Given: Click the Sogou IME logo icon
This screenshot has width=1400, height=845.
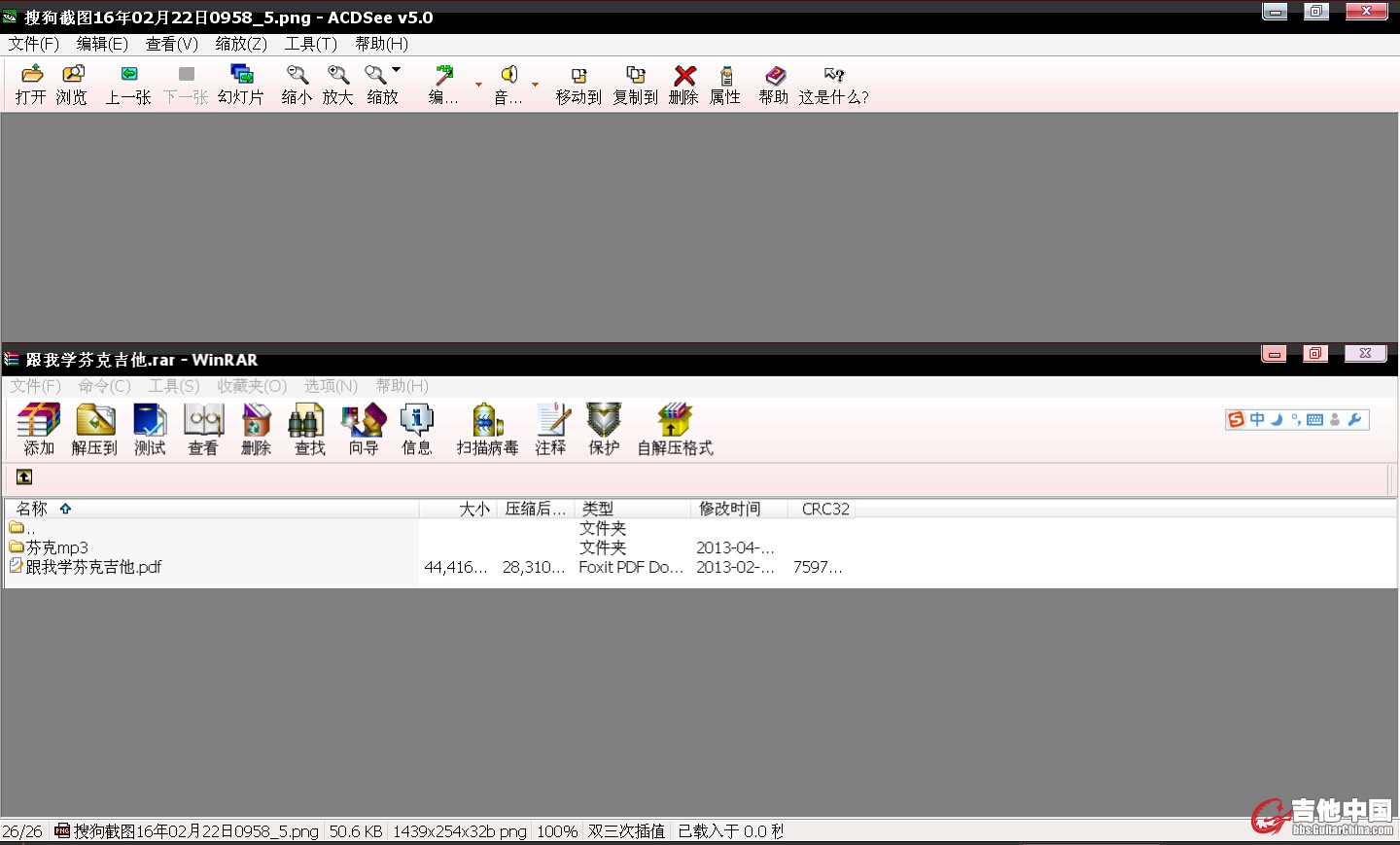Looking at the screenshot, I should (x=1237, y=419).
